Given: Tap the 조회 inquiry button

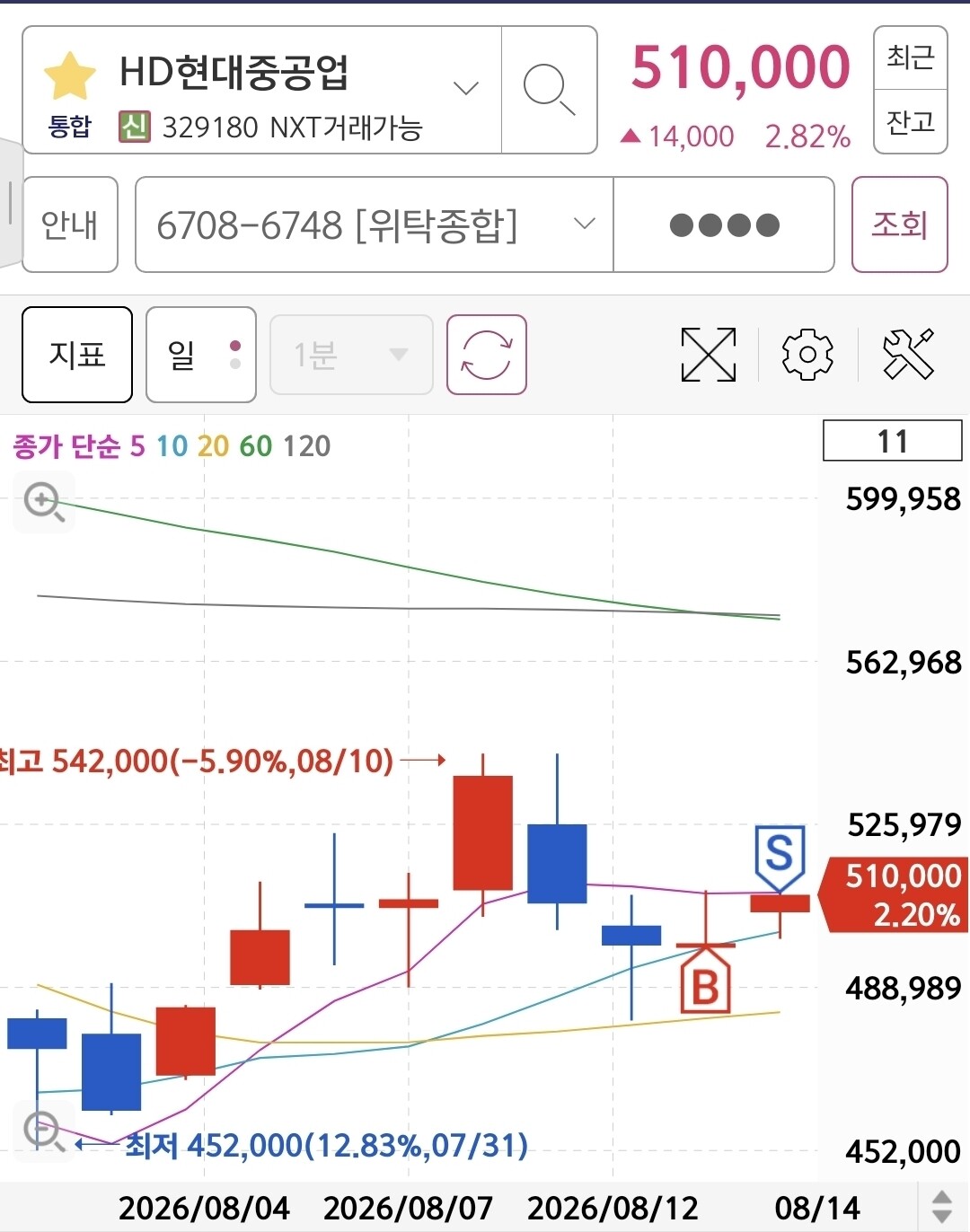Looking at the screenshot, I should pos(899,224).
